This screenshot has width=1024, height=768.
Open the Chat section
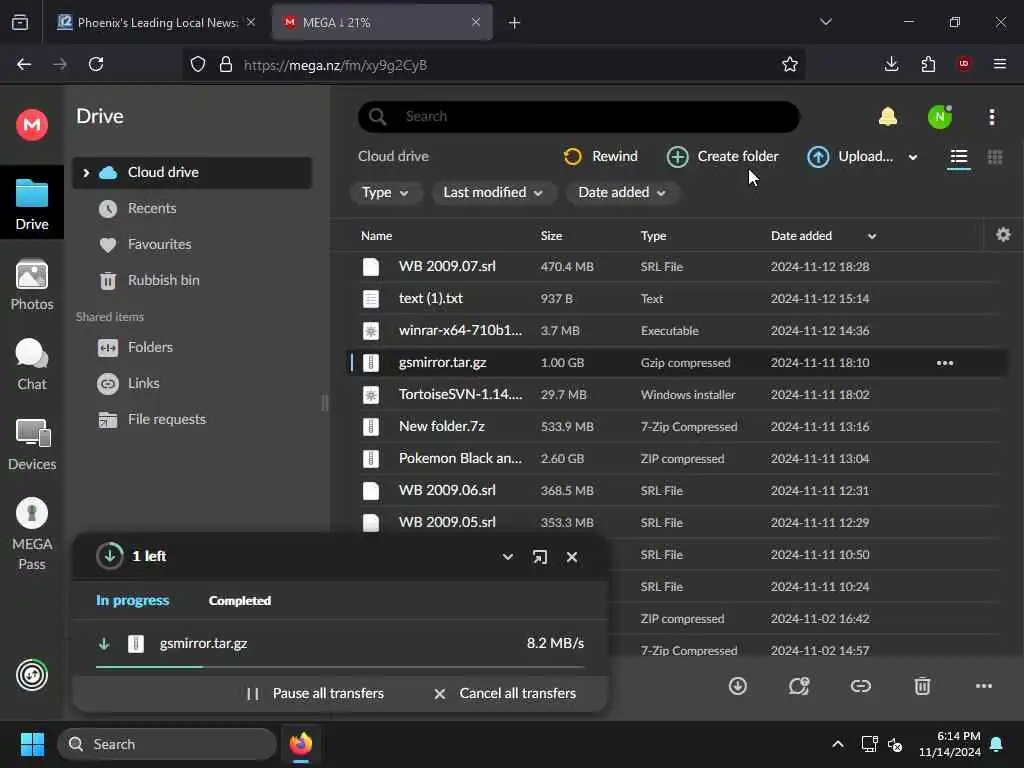tap(31, 364)
